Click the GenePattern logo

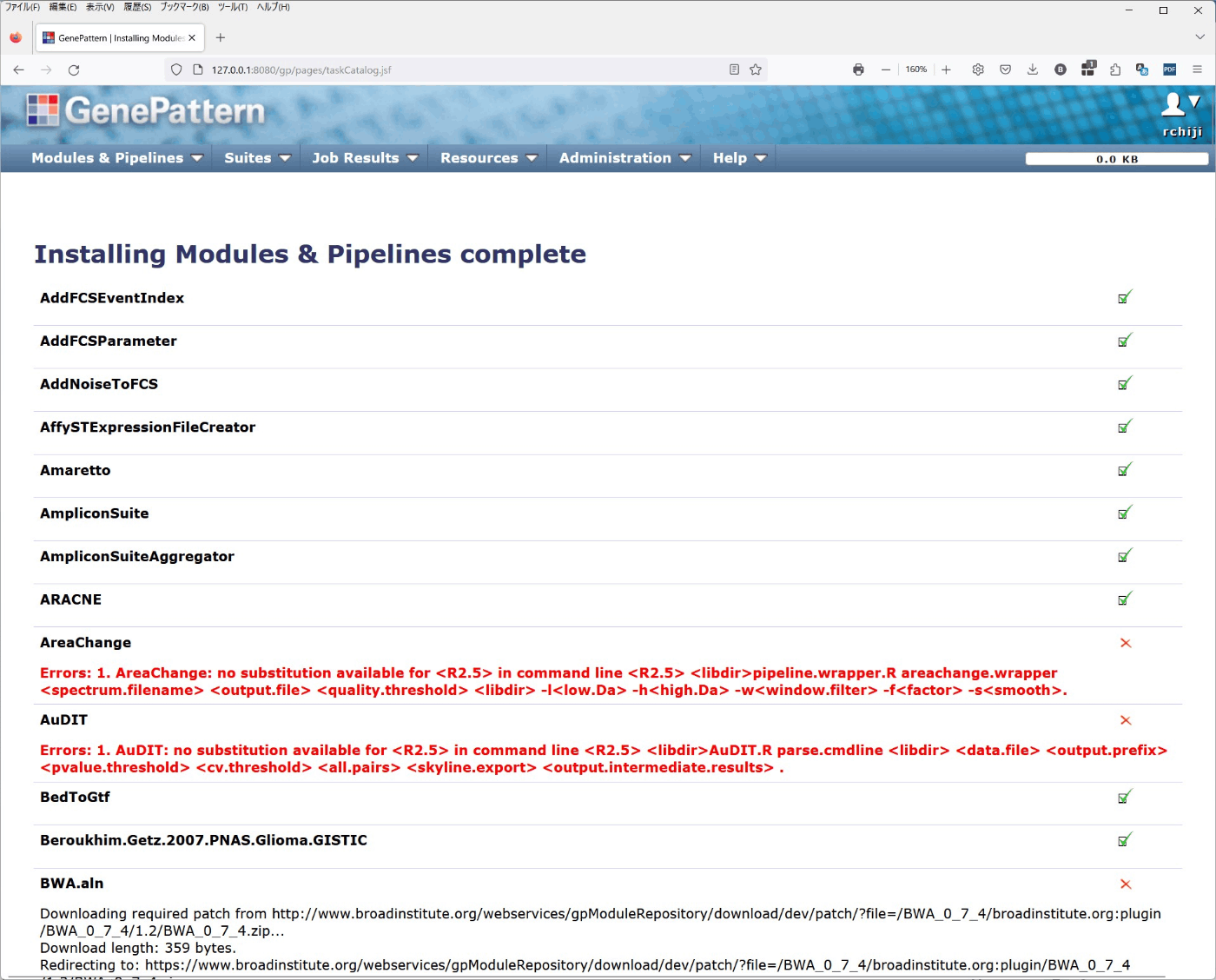point(146,111)
